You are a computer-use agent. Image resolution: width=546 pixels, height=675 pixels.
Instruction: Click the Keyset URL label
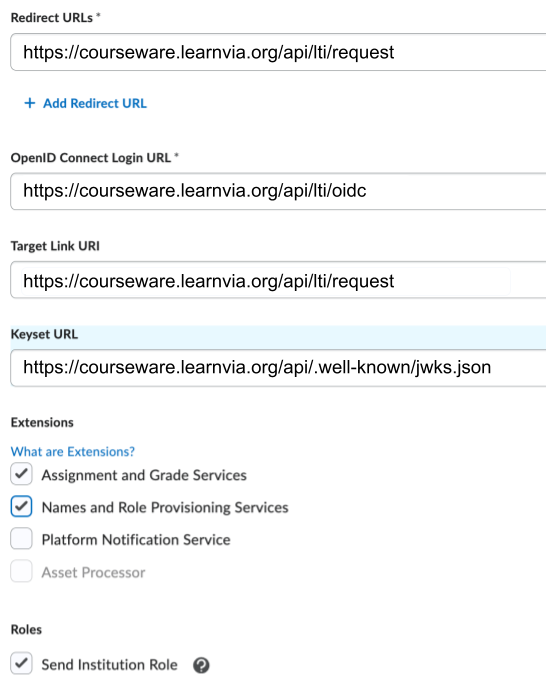click(x=44, y=334)
